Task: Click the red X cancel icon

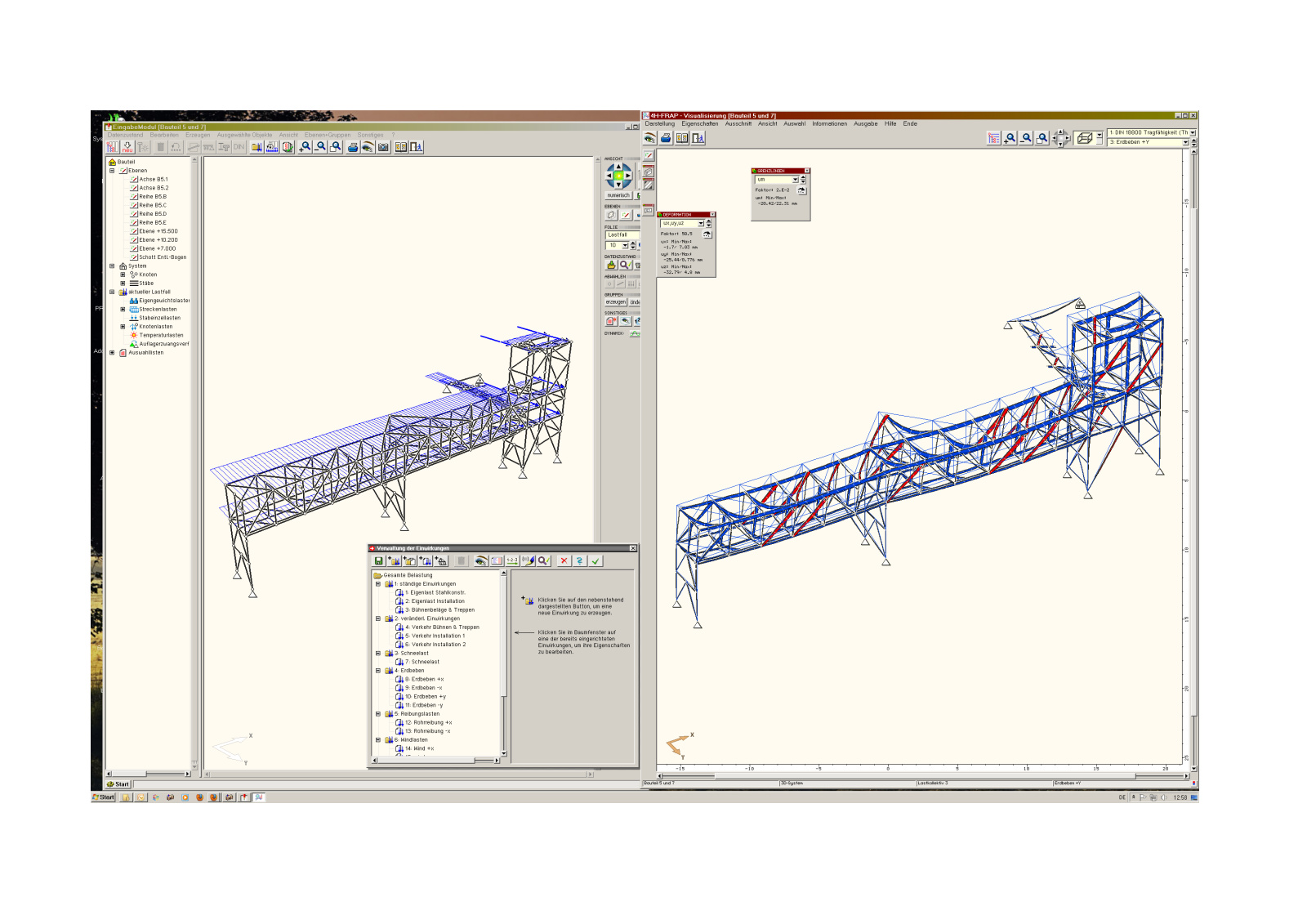Action: pyautogui.click(x=564, y=561)
